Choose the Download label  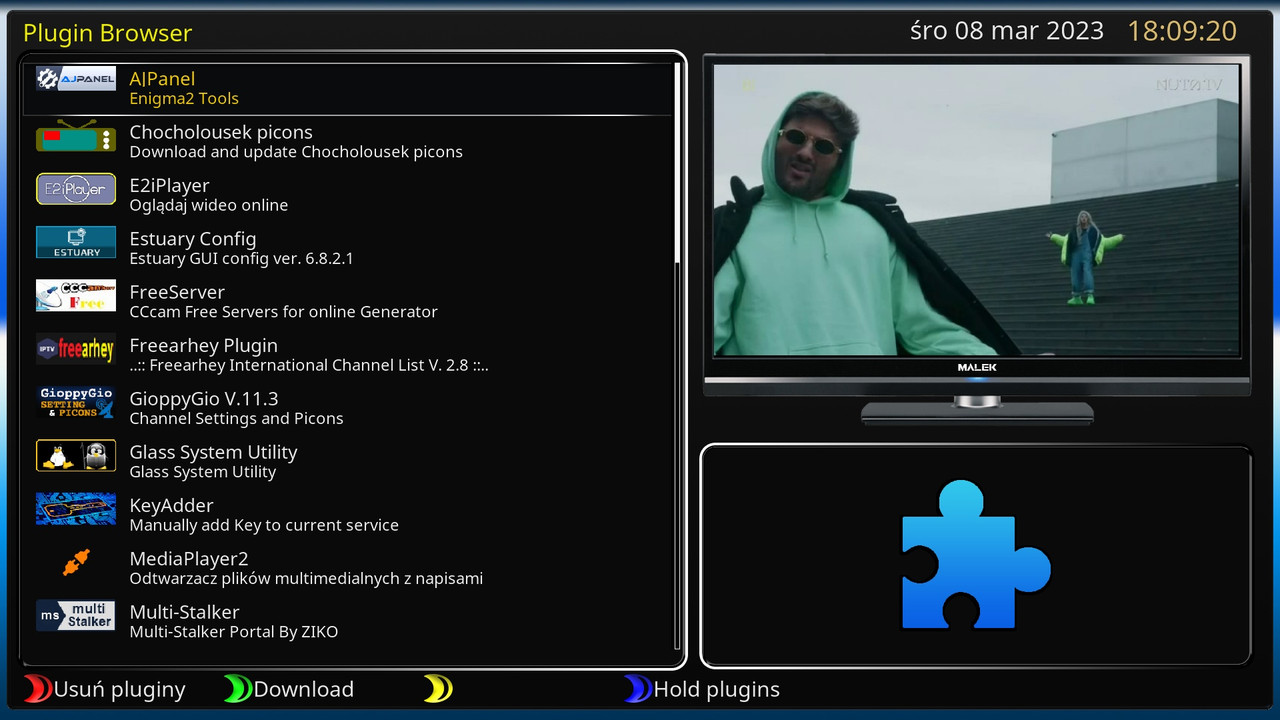click(304, 690)
